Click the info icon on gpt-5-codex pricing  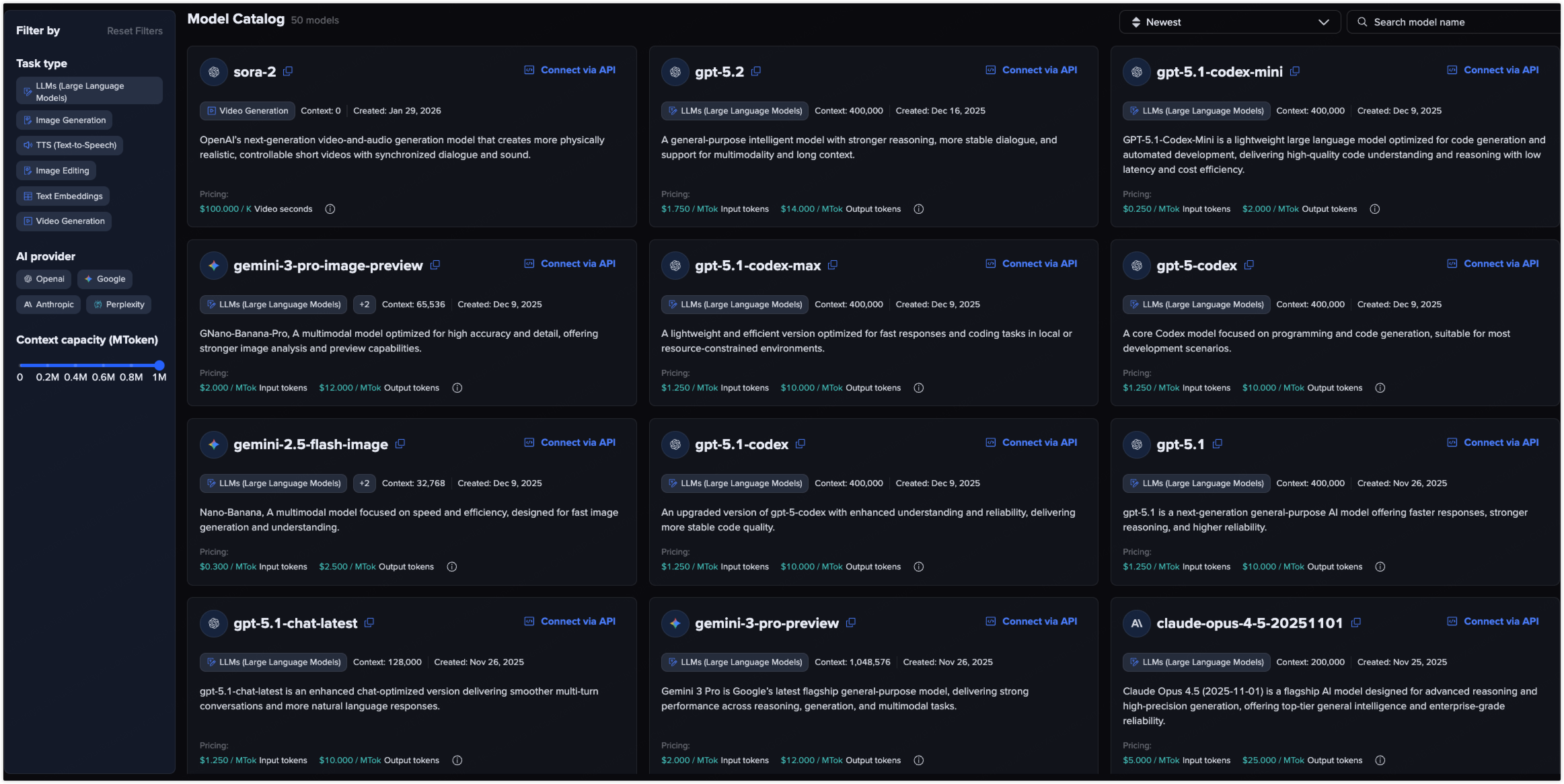click(1380, 388)
